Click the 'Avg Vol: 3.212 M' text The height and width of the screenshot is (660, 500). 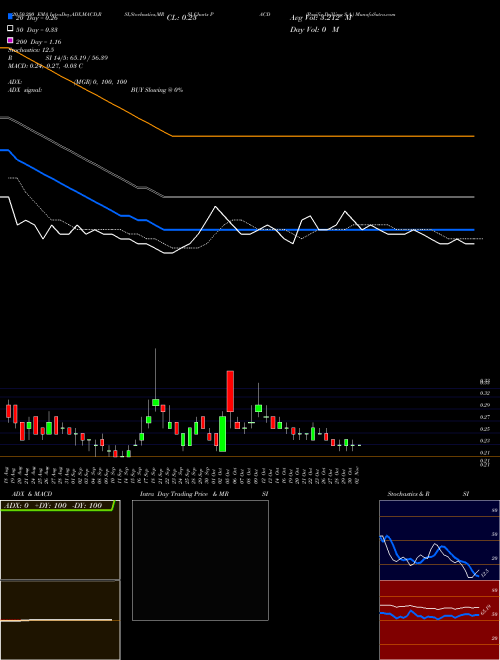click(x=320, y=18)
